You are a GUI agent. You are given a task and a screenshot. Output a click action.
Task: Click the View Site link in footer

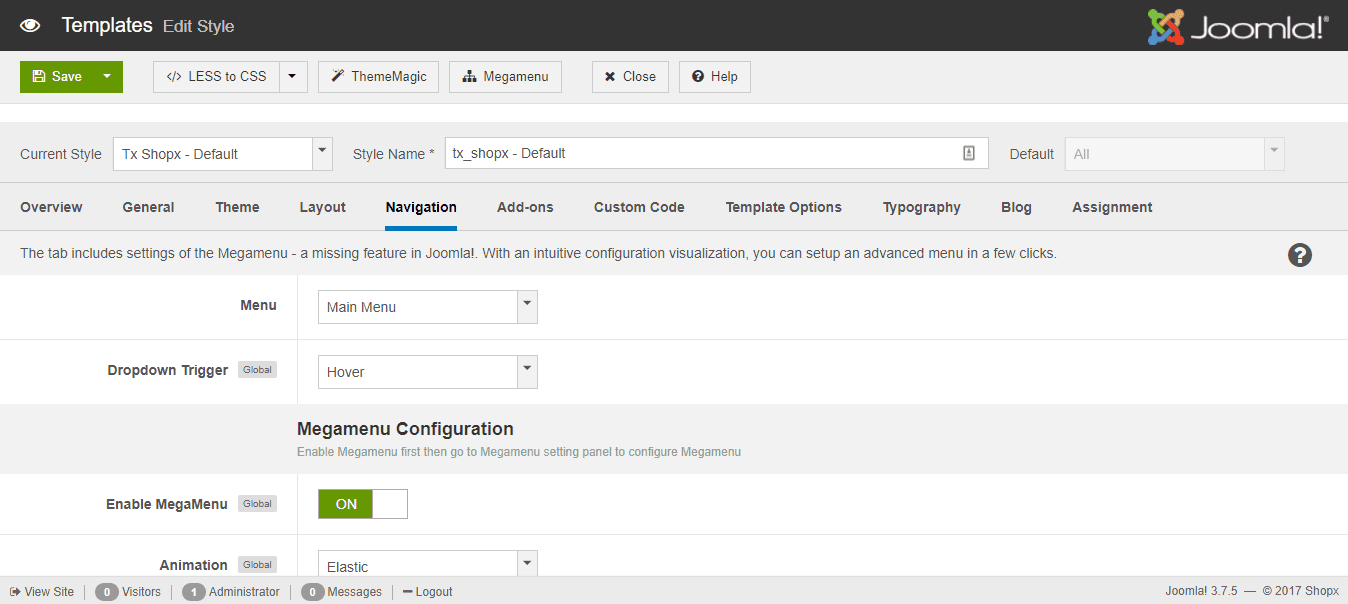[42, 592]
